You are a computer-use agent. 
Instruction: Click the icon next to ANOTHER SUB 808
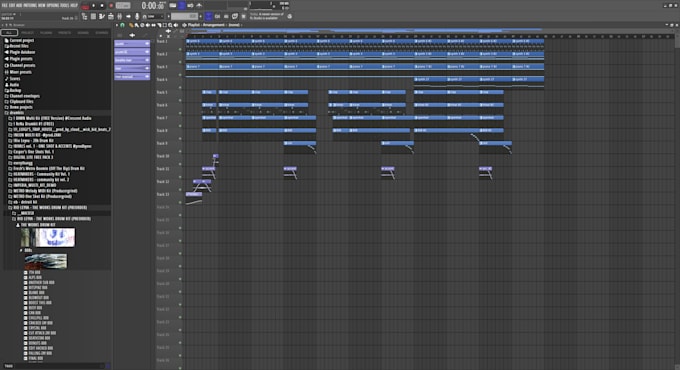coord(26,282)
